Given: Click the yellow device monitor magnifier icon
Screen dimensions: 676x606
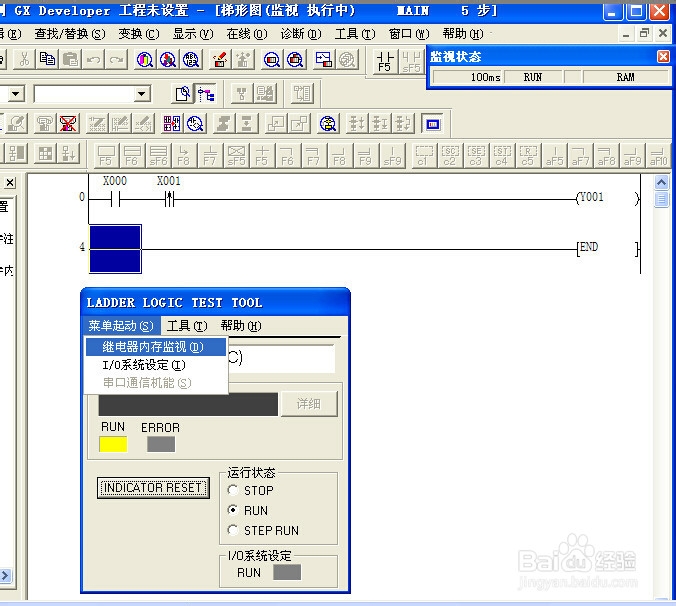Looking at the screenshot, I should click(x=328, y=124).
